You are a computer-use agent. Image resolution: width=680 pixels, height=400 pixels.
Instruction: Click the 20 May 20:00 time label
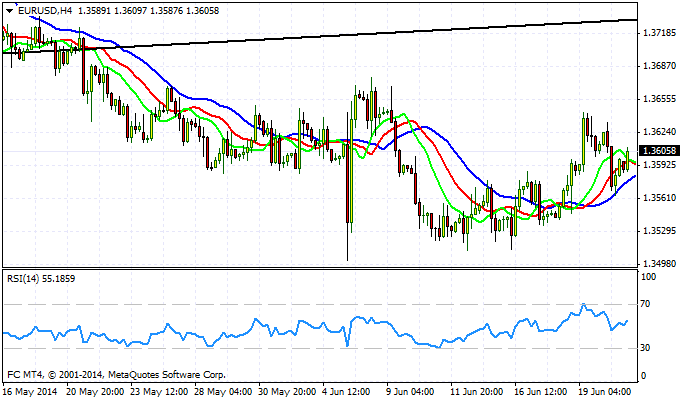[x=95, y=392]
